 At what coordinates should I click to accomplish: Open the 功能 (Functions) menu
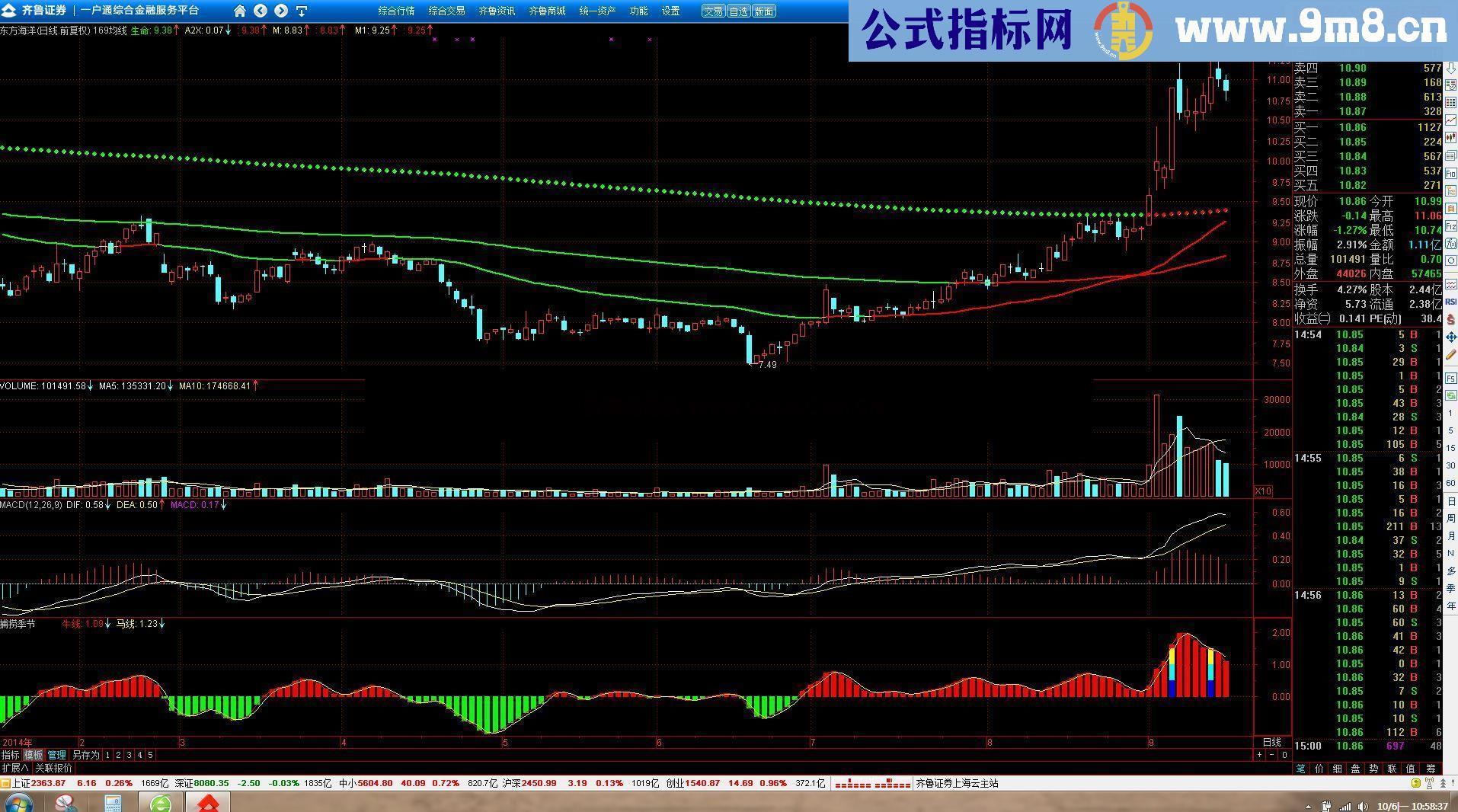(638, 11)
